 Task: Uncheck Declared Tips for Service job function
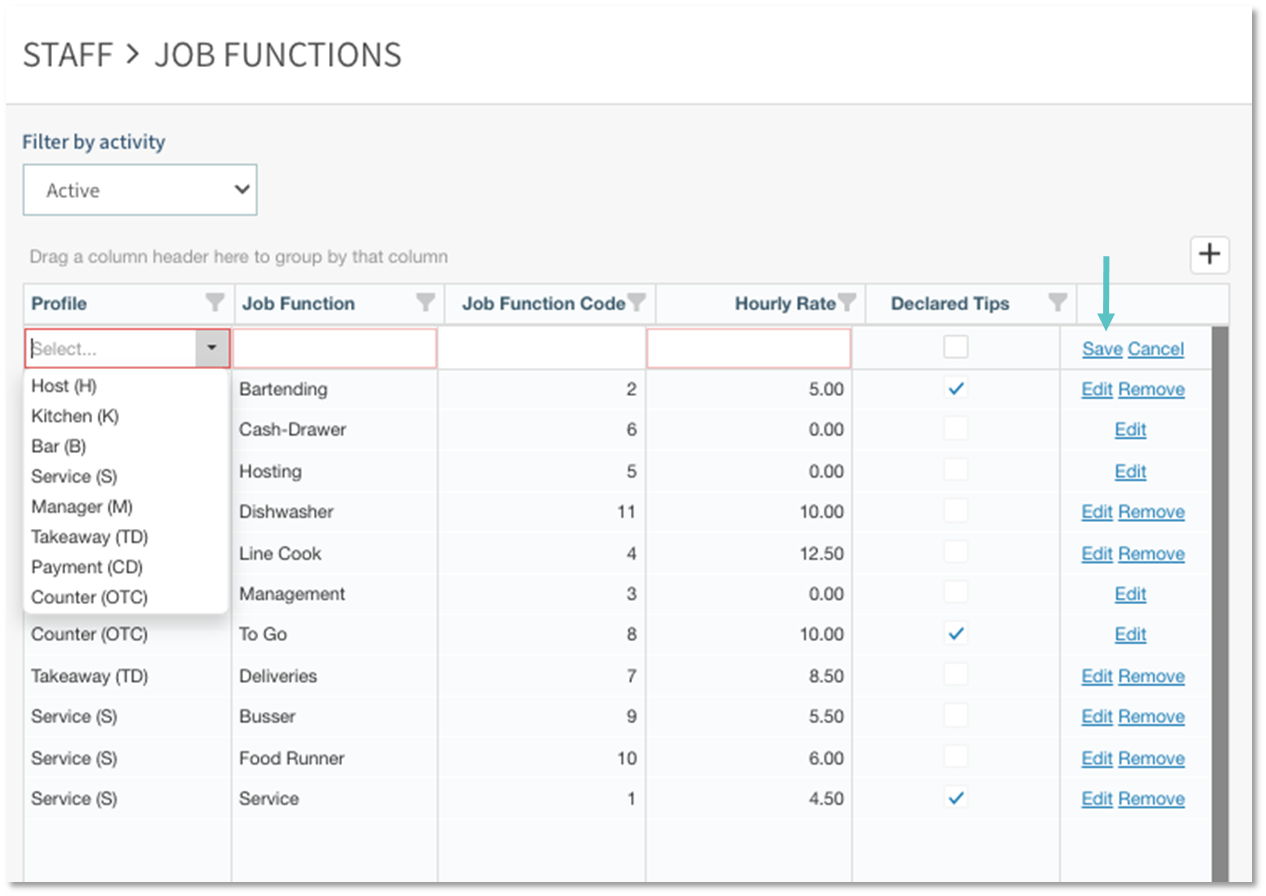click(x=956, y=798)
